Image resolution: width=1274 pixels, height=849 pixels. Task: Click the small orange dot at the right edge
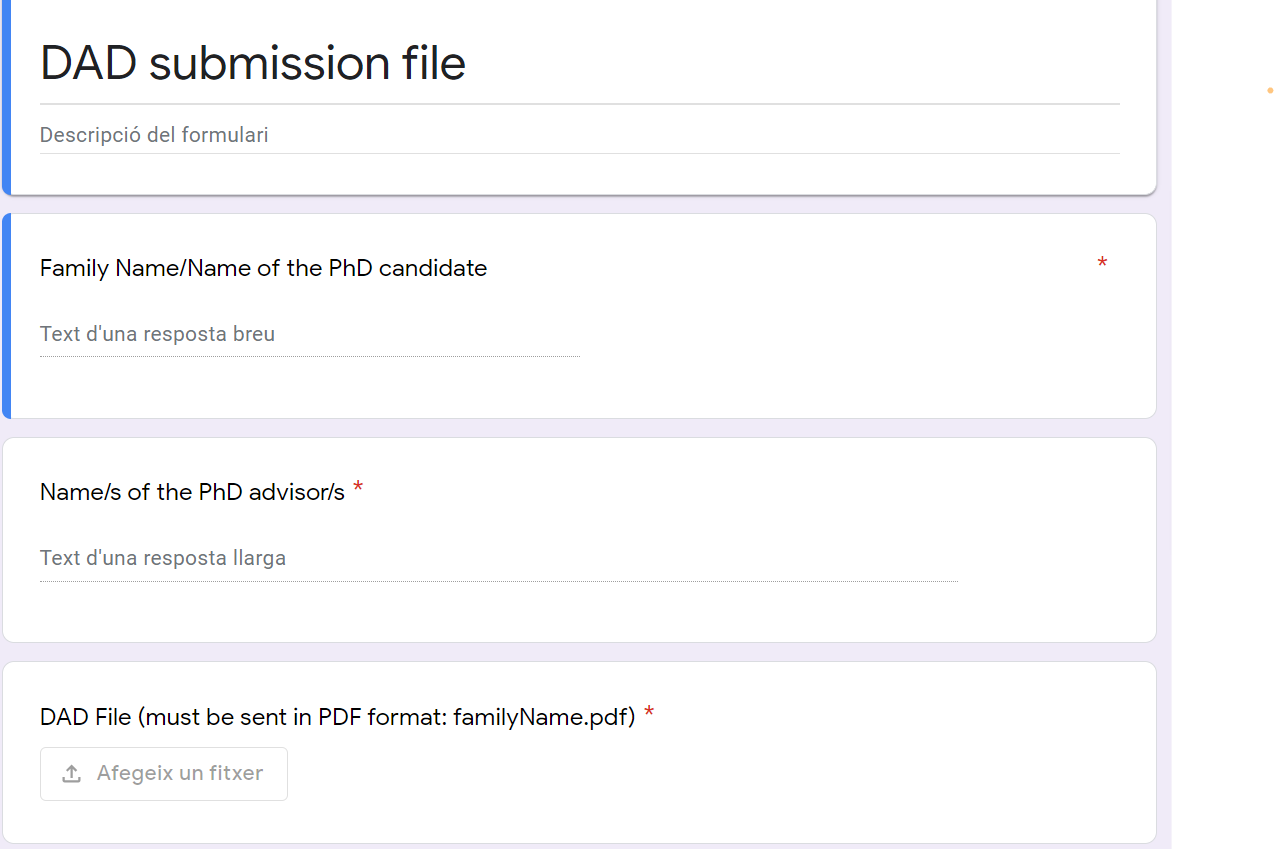(1270, 91)
